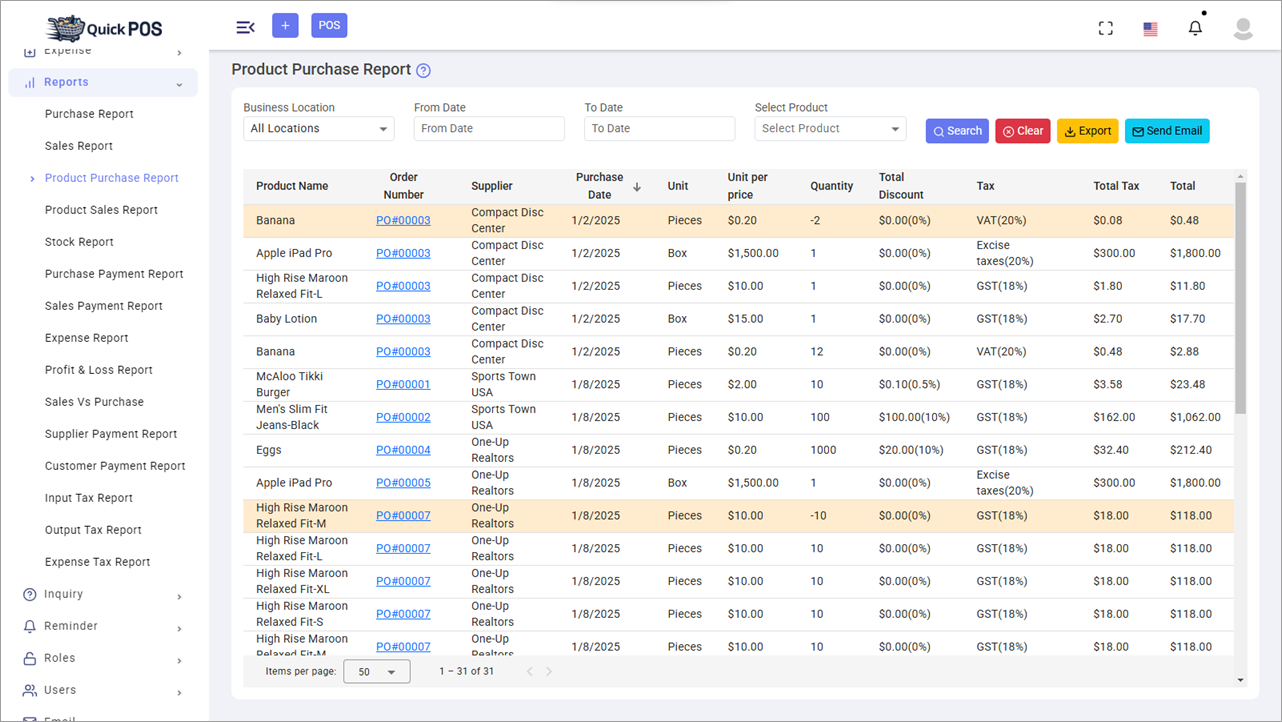Collapse the sidebar using the hamburger icon

point(245,27)
